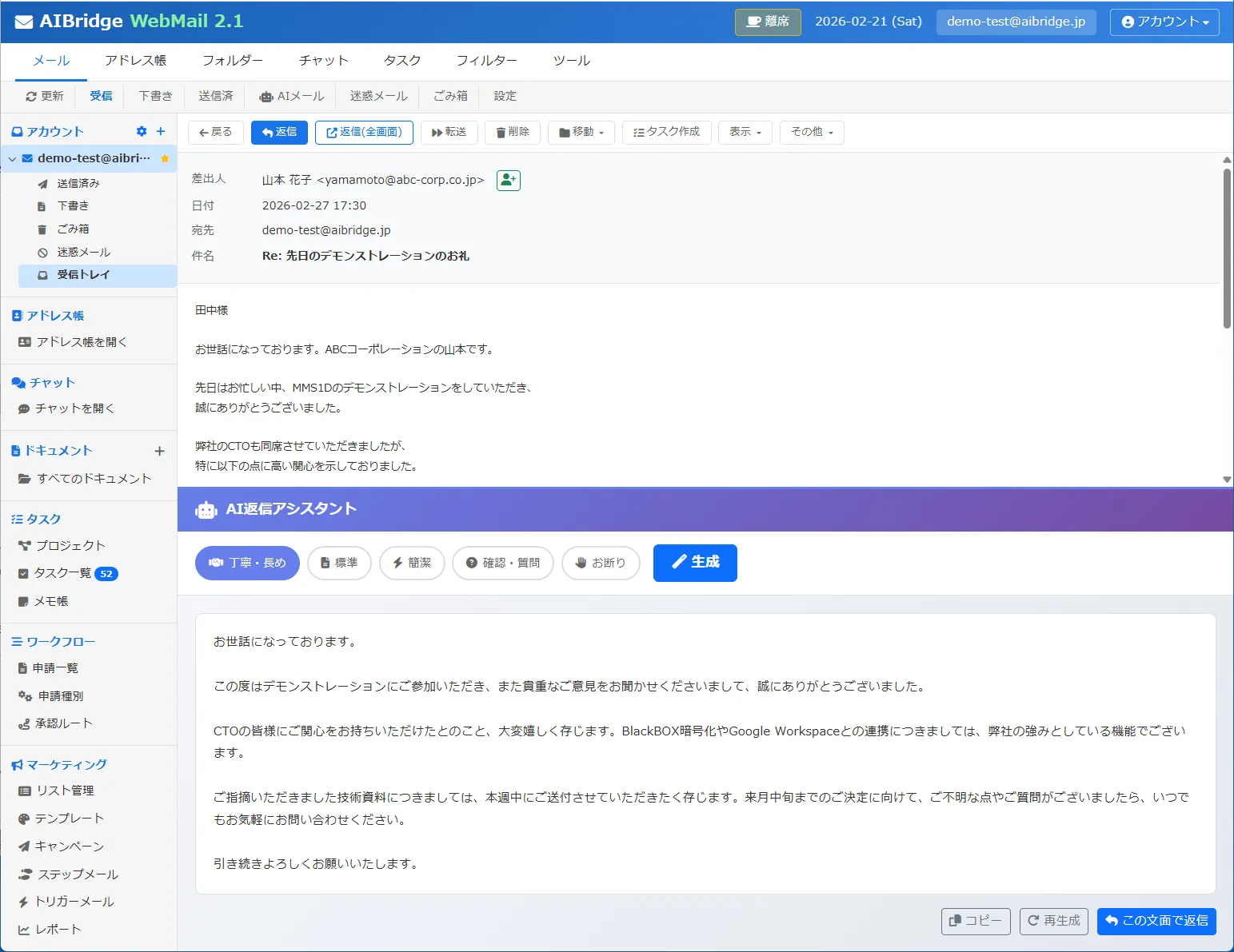Viewport: 1234px width, 952px height.
Task: Copy the generated reply text
Action: pos(975,921)
